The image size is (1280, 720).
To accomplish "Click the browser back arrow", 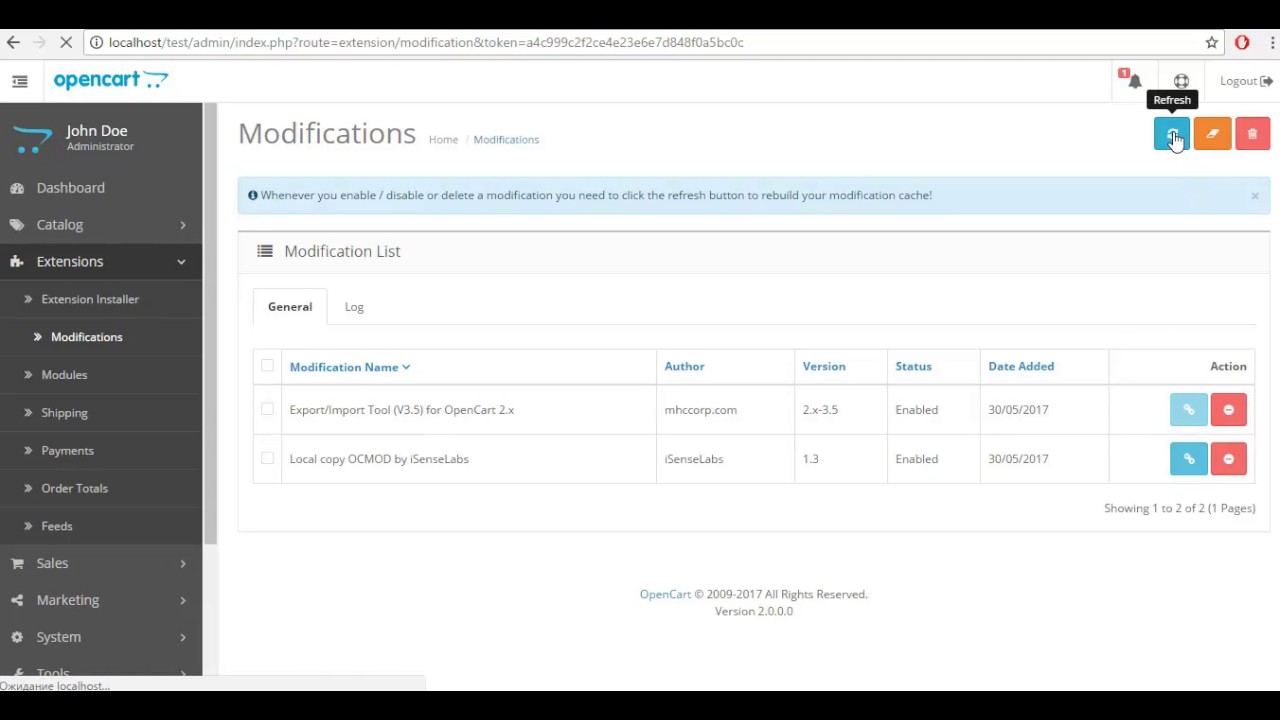I will (13, 42).
